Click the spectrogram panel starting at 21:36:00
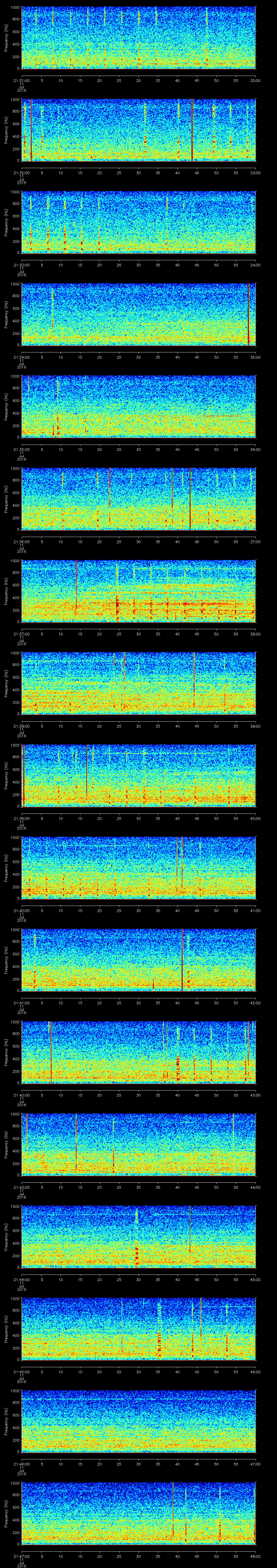 pos(138,499)
